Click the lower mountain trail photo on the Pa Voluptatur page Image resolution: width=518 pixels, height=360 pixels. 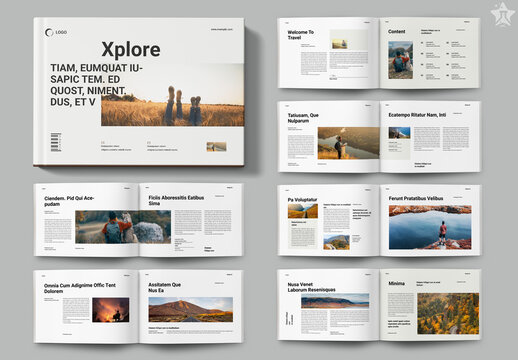[336, 242]
